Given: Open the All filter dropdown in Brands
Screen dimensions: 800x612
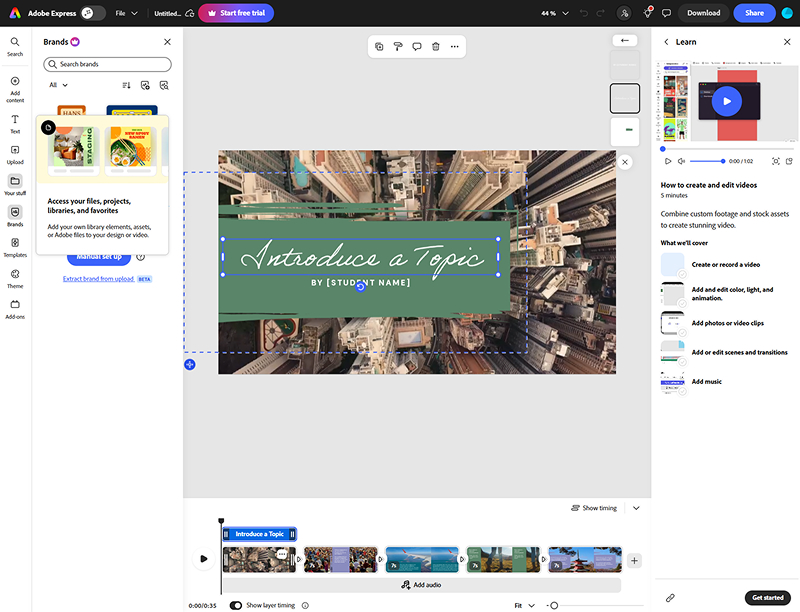Looking at the screenshot, I should pos(58,86).
